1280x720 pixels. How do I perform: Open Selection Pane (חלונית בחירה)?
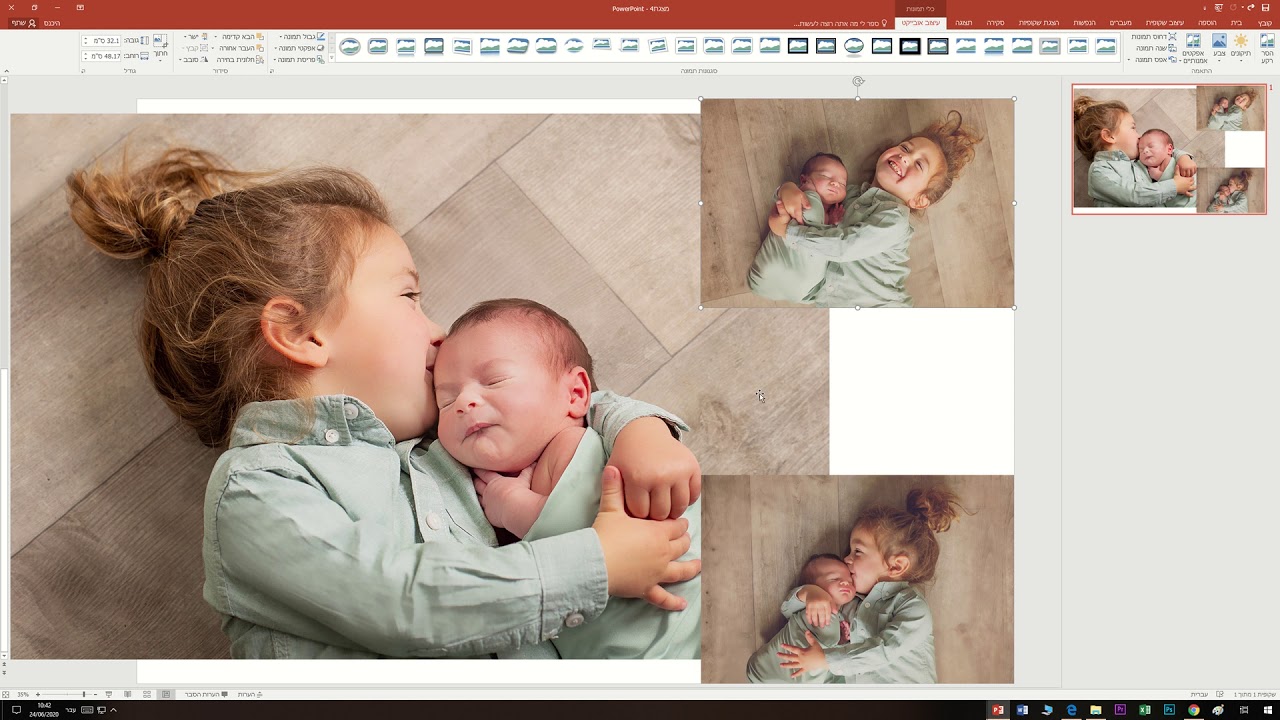click(240, 60)
